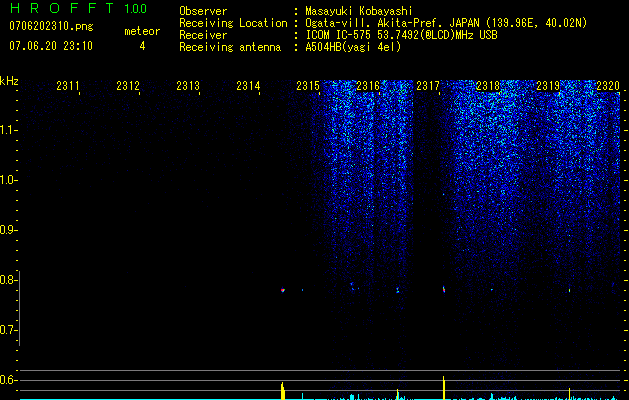The width and height of the screenshot is (629, 400).
Task: Click the tallest yellow intensity spike after 2317
Action: [444, 388]
